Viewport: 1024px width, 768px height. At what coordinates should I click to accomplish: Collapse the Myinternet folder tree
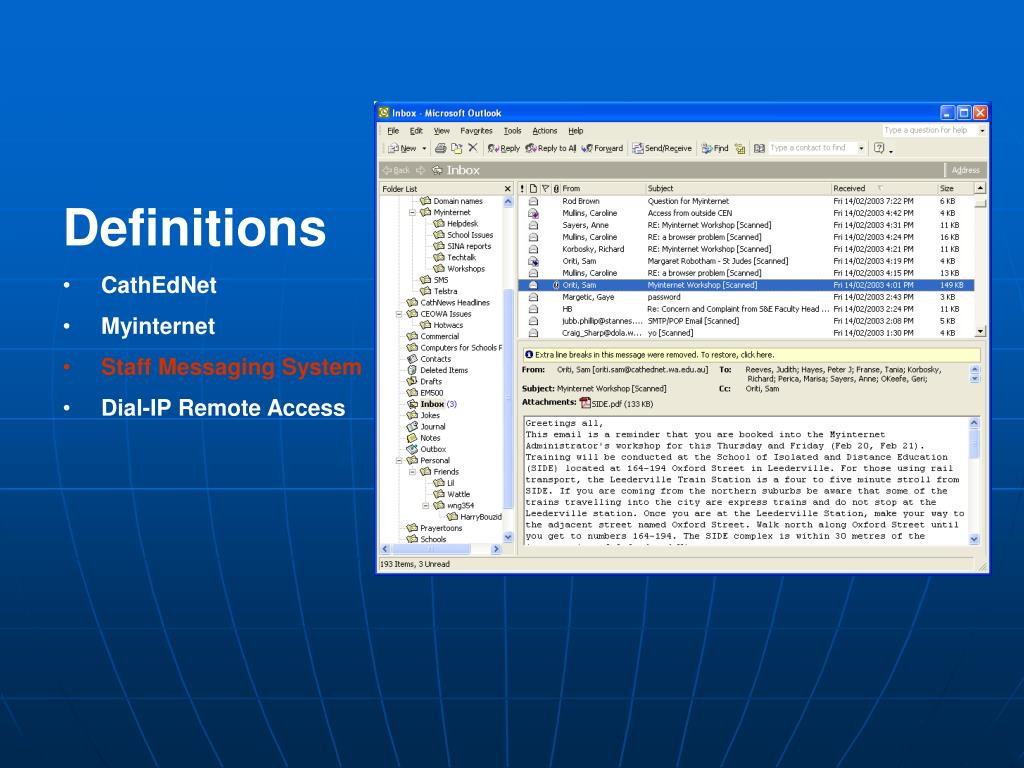(412, 212)
